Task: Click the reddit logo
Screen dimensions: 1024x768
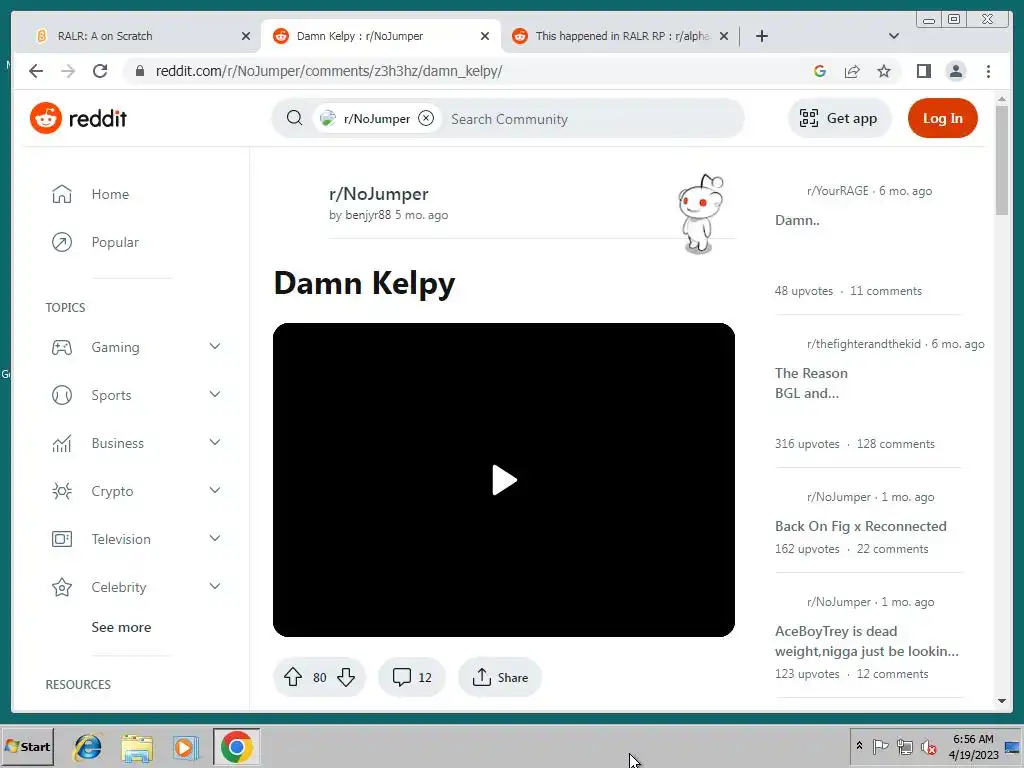Action: 78,118
